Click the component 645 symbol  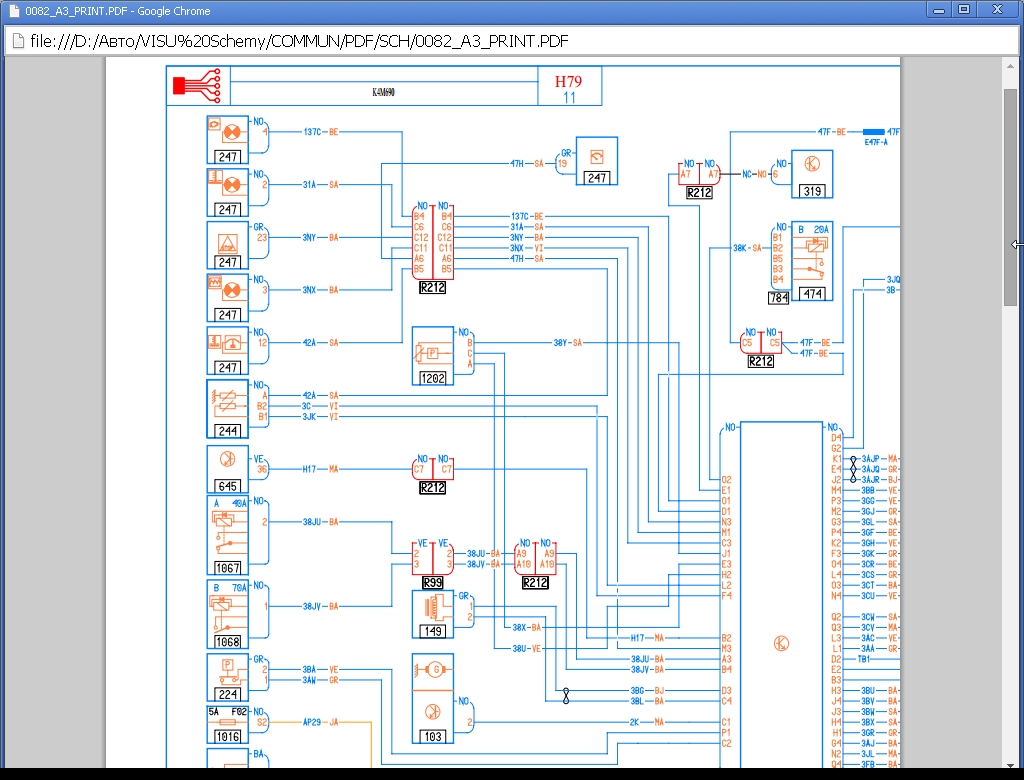click(x=227, y=469)
